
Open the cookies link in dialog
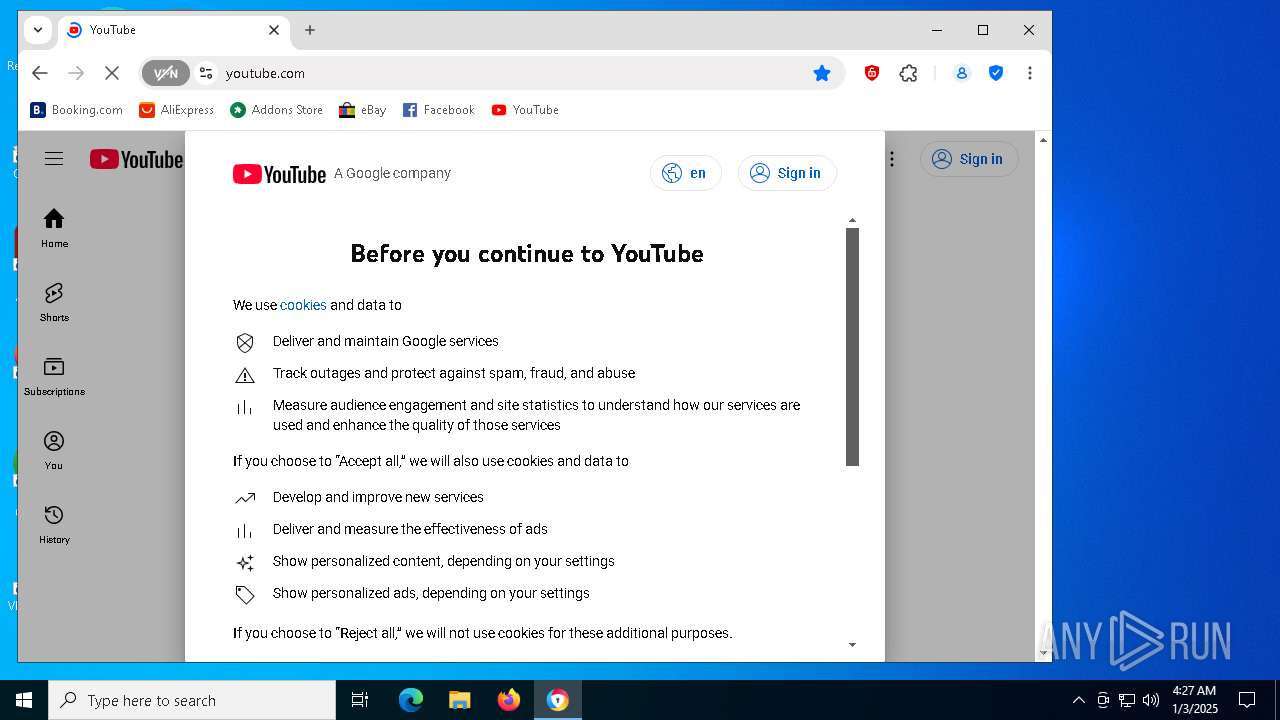click(x=303, y=305)
